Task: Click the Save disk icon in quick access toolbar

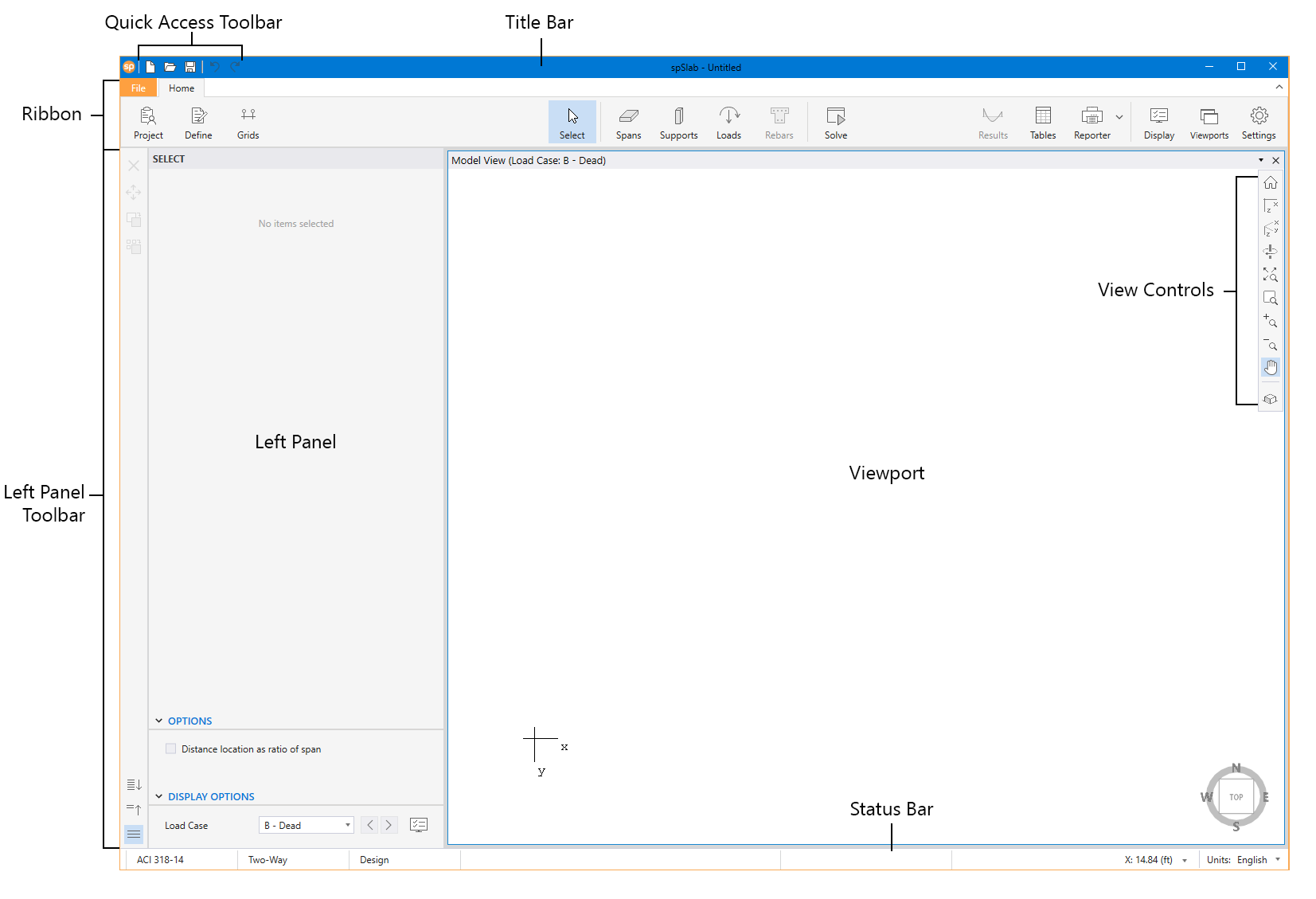Action: (190, 67)
